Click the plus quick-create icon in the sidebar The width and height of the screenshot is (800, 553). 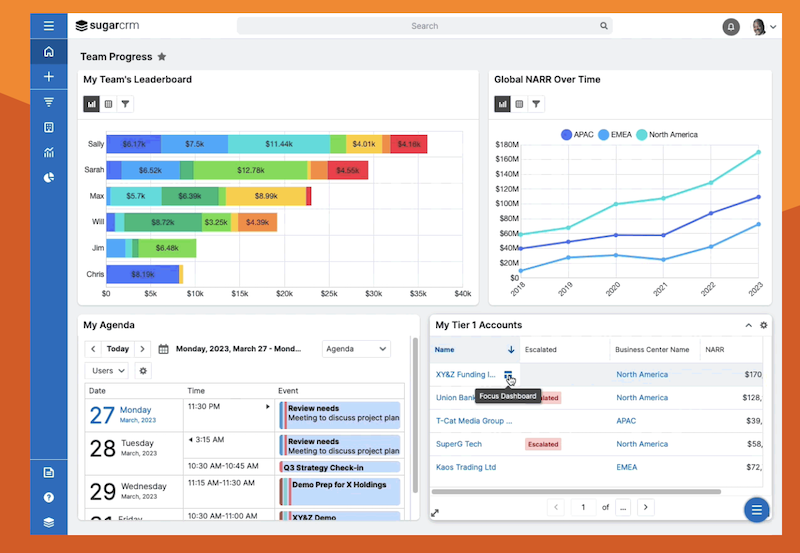click(48, 77)
